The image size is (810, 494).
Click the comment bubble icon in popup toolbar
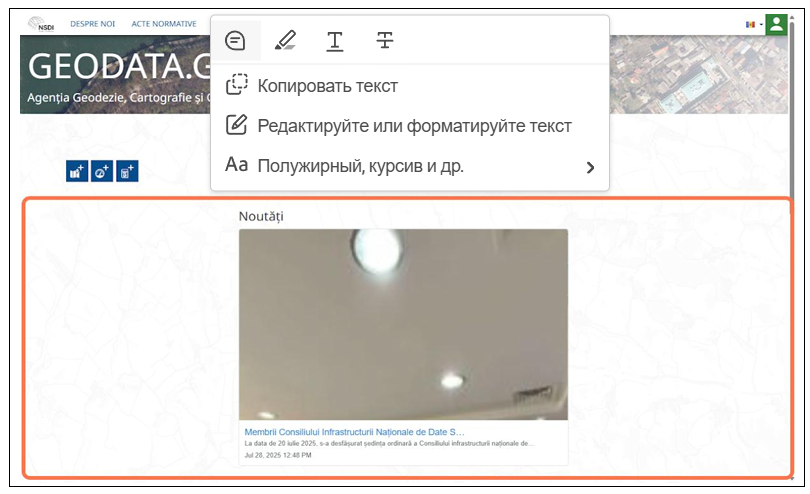(235, 41)
